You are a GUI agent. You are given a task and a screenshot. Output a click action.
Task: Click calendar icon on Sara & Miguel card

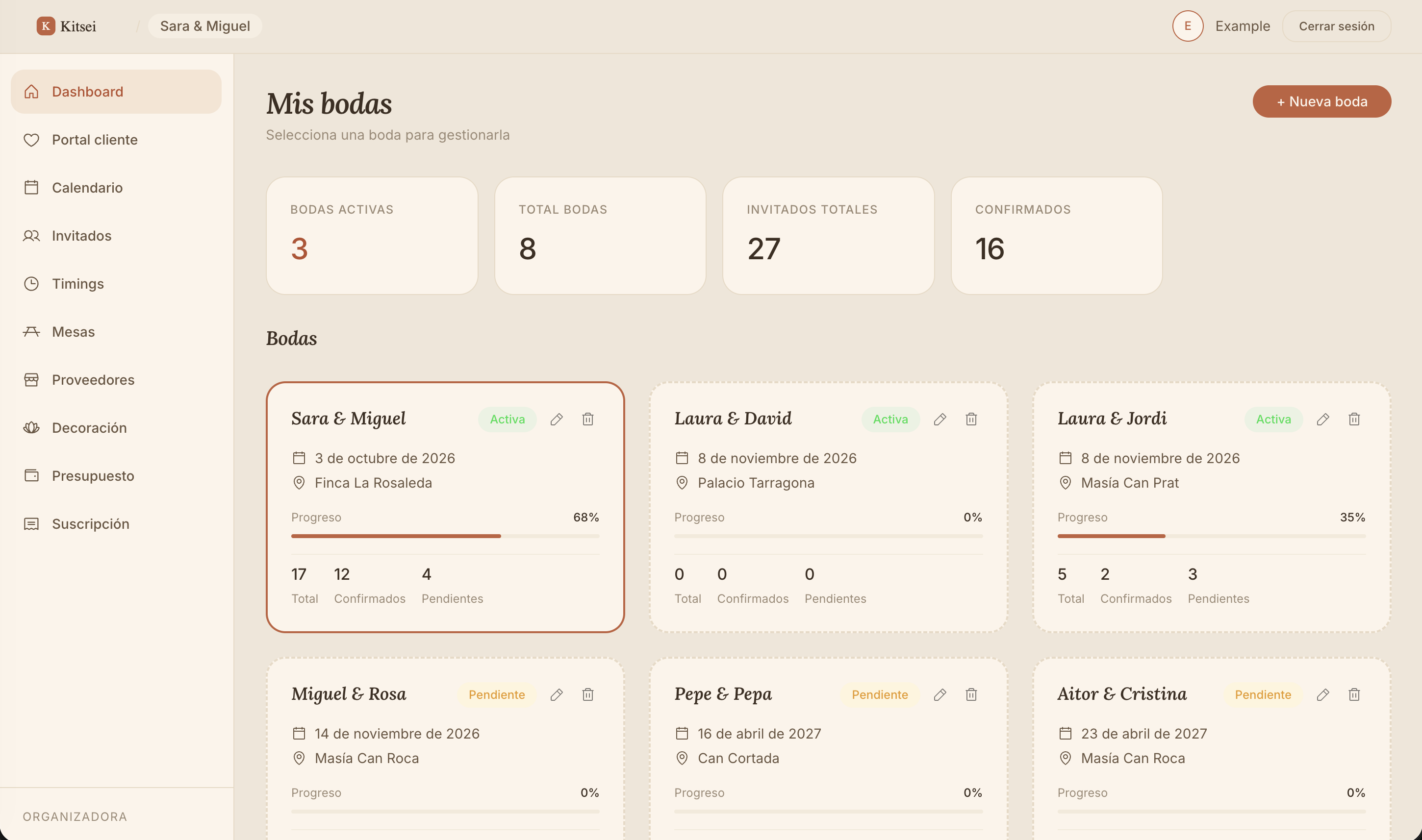pyautogui.click(x=299, y=458)
